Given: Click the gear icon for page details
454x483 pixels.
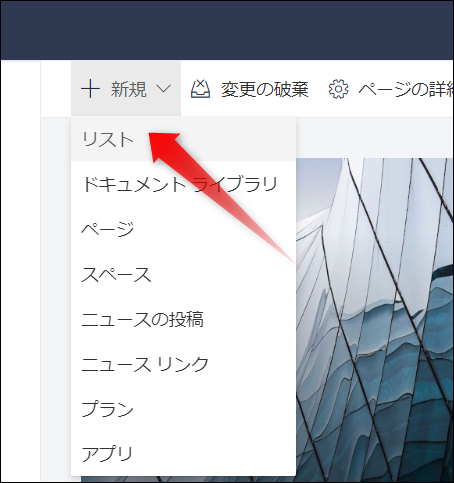Looking at the screenshot, I should pos(338,89).
